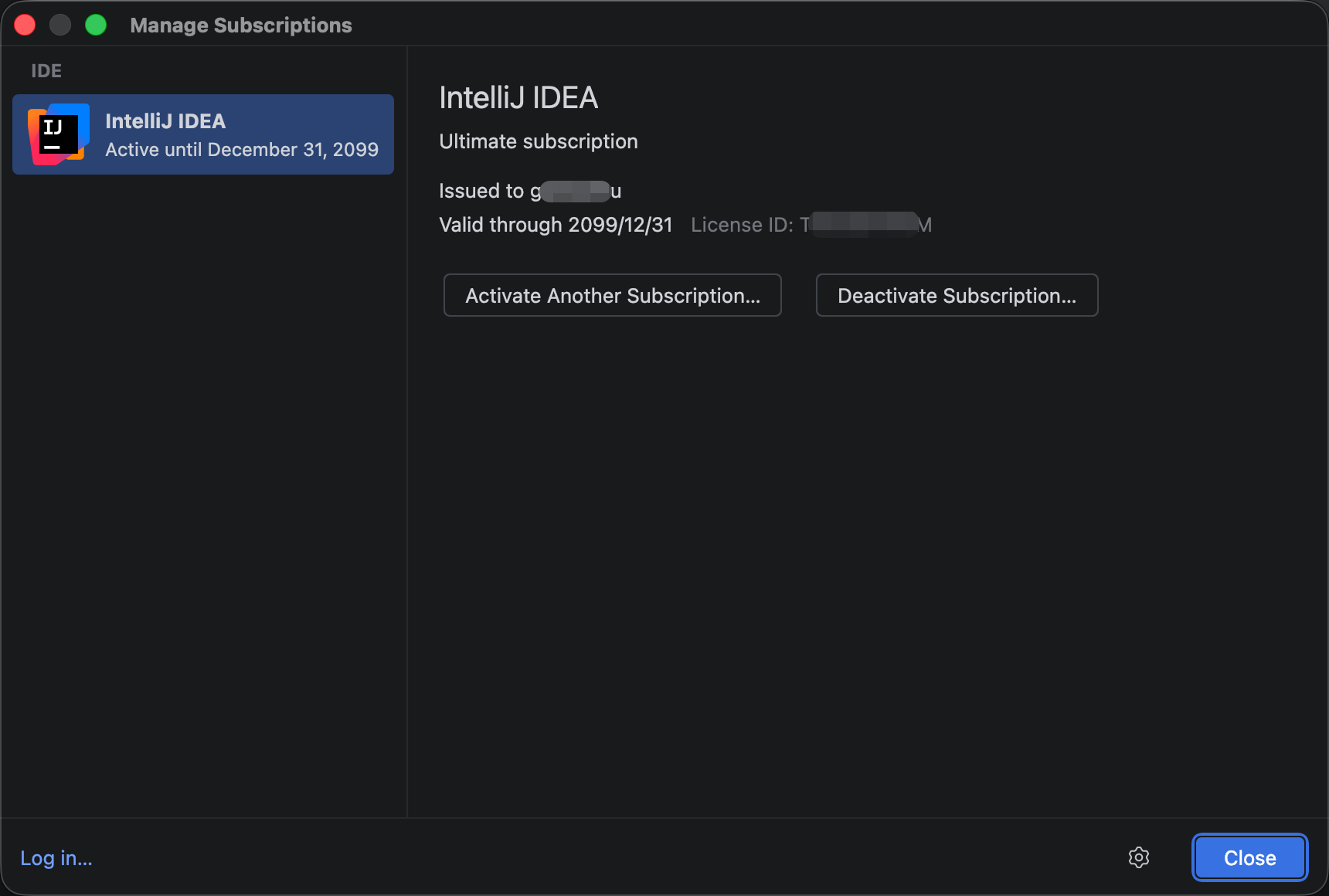Click the 'Ultimate subscription' text

539,141
